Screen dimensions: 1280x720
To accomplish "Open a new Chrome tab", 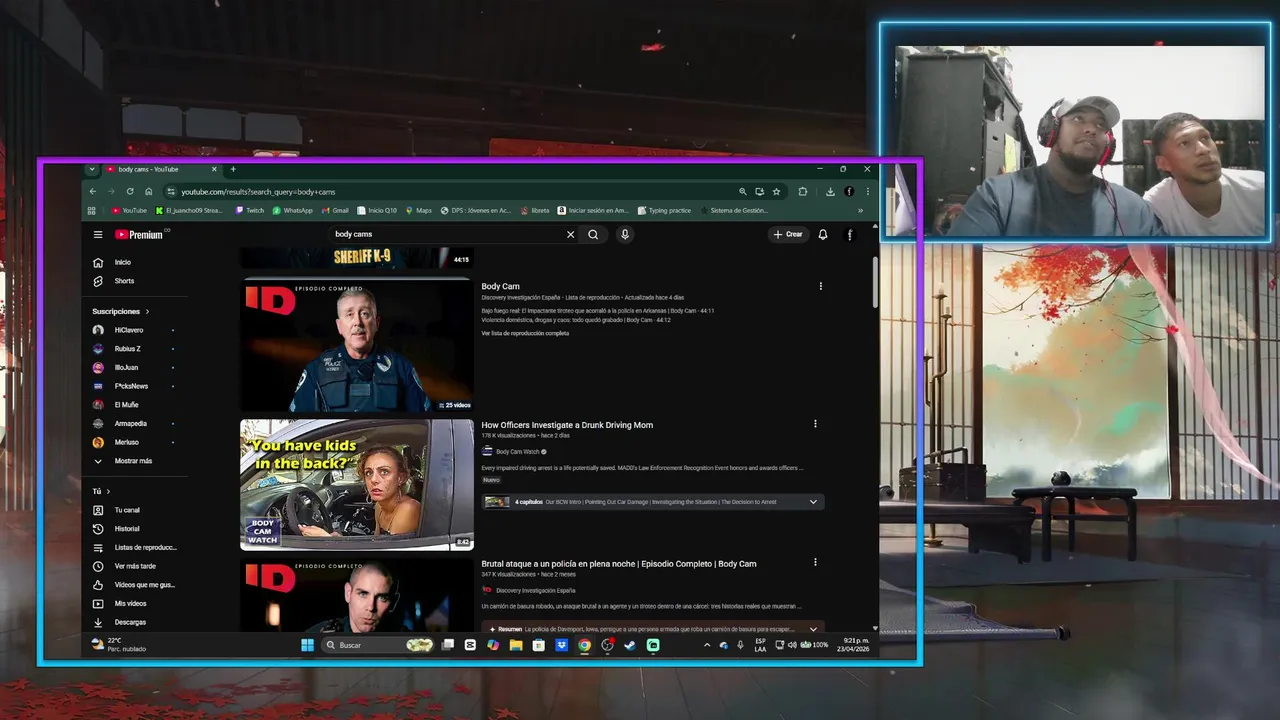I will [x=233, y=169].
